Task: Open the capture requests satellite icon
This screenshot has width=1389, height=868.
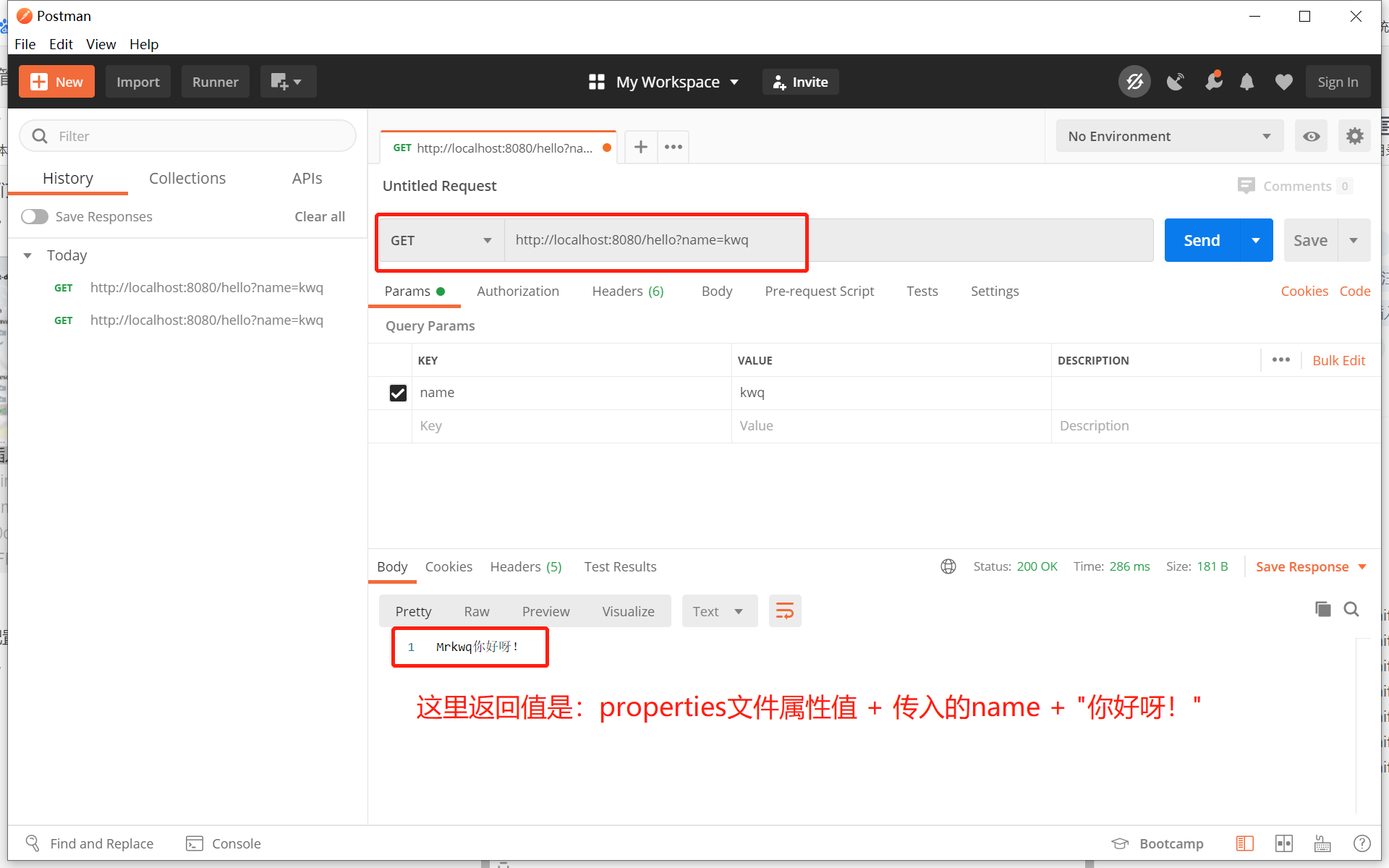Action: tap(1176, 82)
